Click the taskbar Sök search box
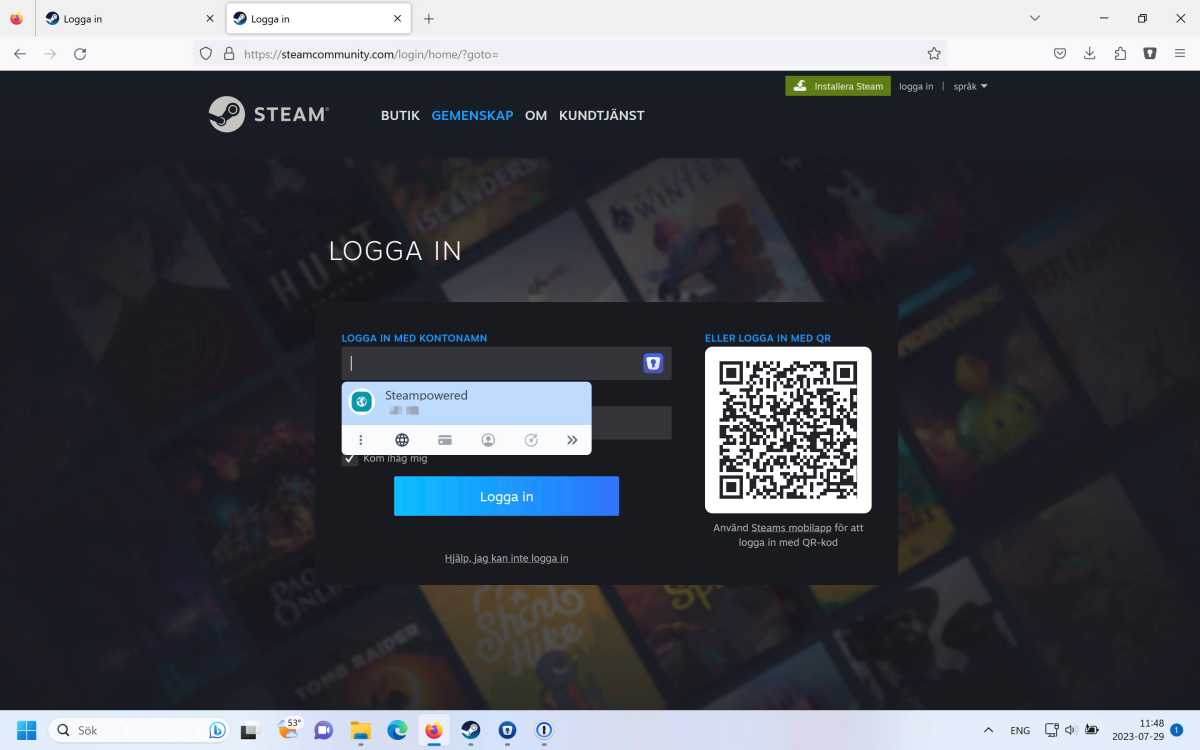This screenshot has height=750, width=1200. point(139,730)
